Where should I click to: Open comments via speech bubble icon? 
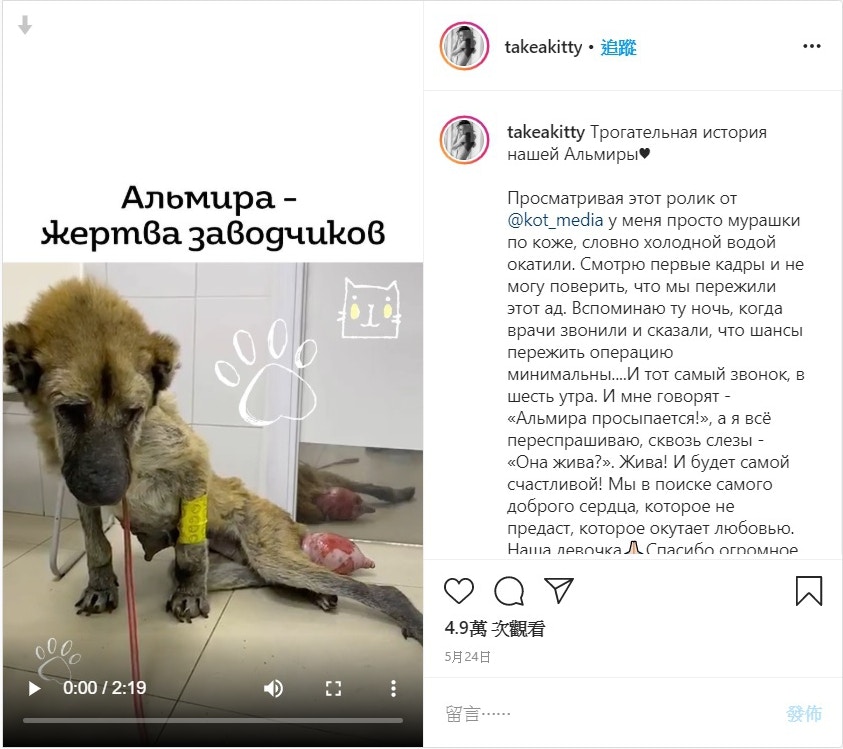pos(509,591)
